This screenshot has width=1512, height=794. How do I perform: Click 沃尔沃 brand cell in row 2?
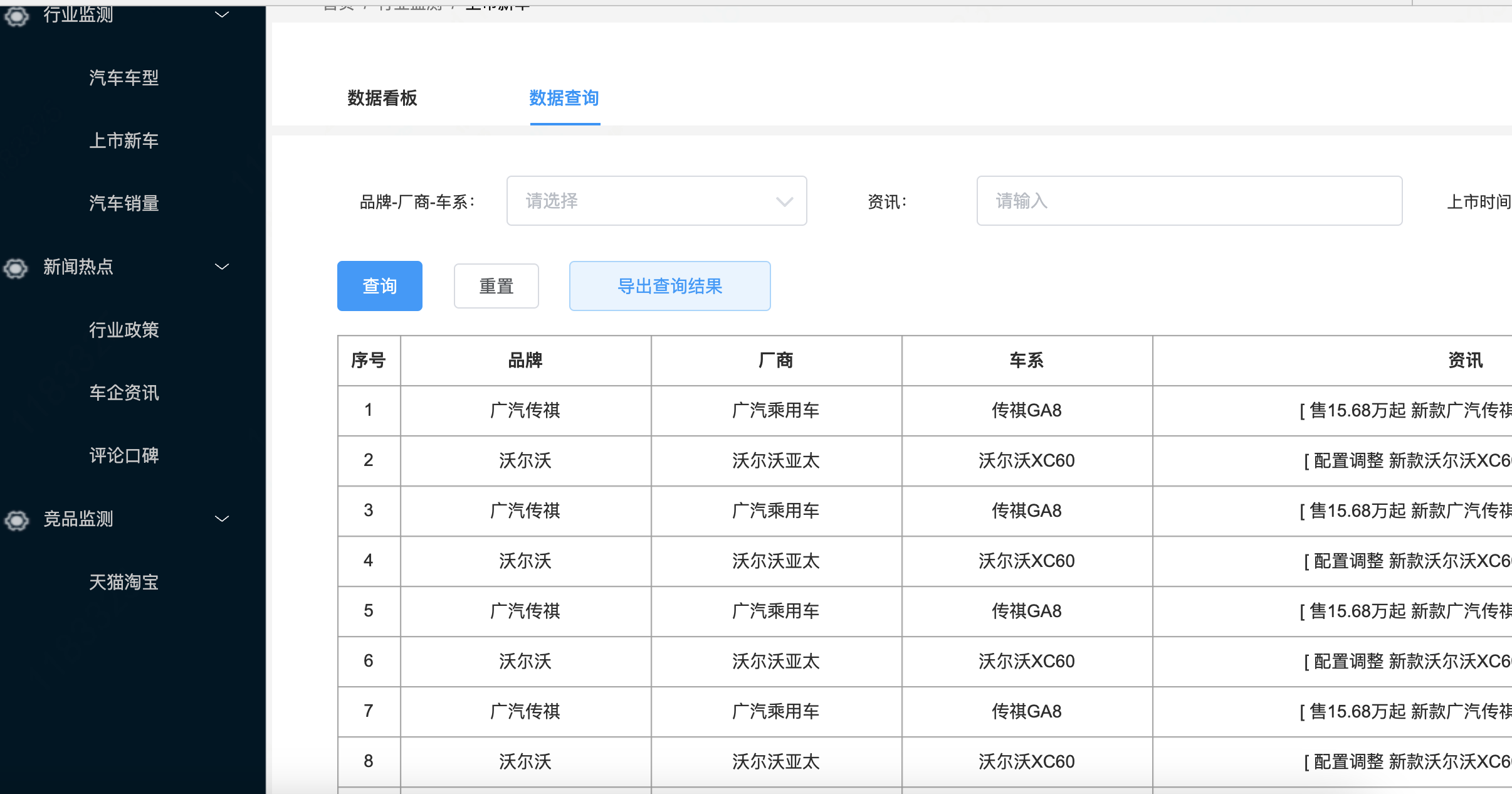pos(525,461)
